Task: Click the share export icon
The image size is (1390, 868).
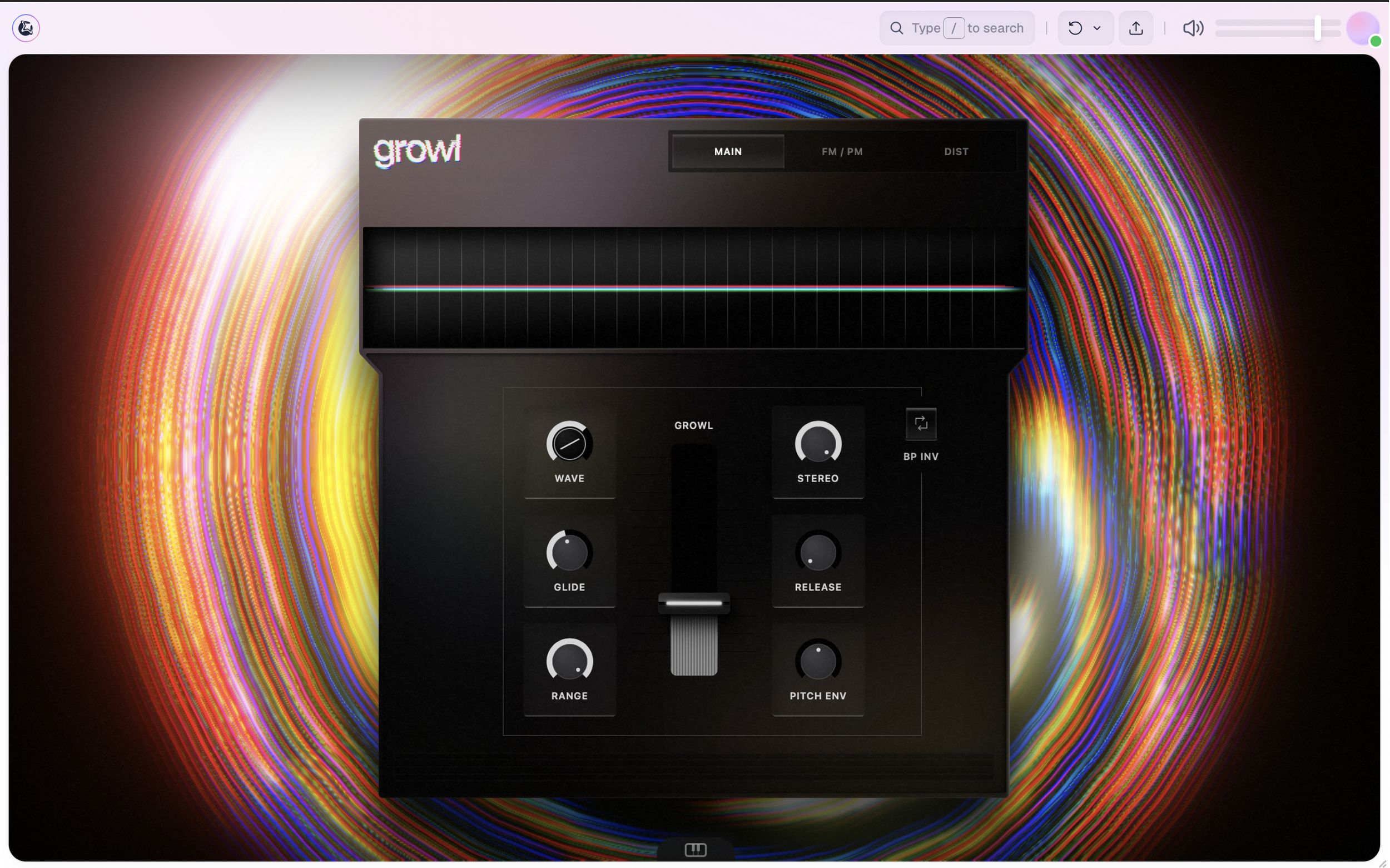Action: [1136, 28]
